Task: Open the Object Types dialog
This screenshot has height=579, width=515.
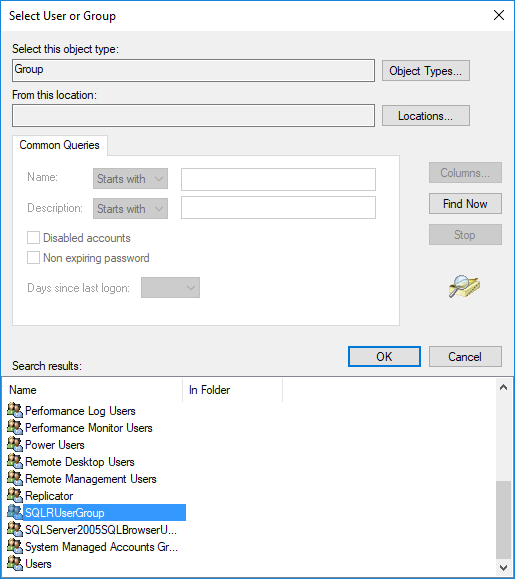Action: click(426, 71)
